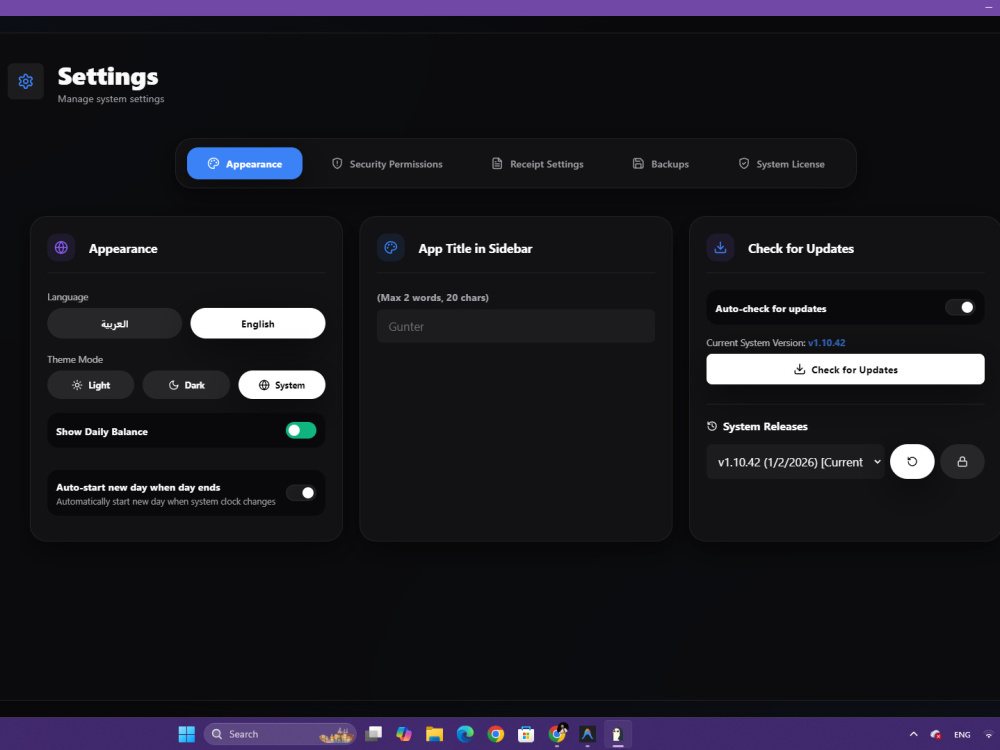Launch Microsoft Edge from the taskbar
This screenshot has height=750, width=1000.
coord(465,734)
